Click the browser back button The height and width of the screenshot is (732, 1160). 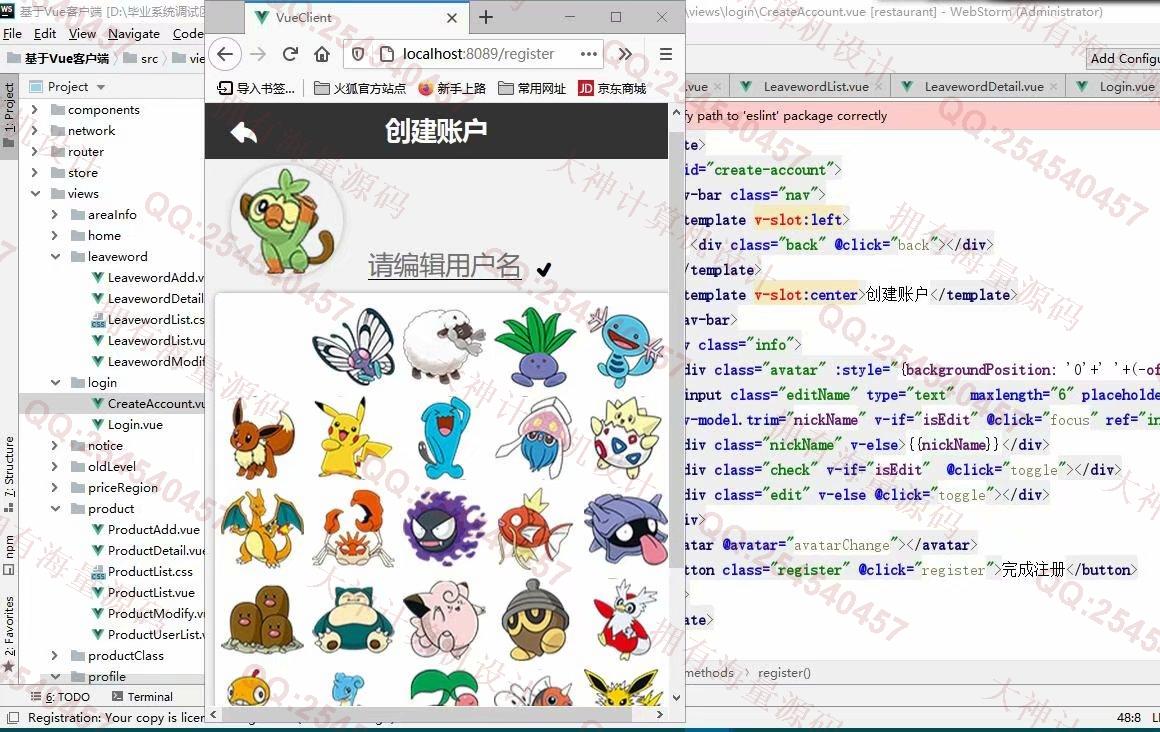coord(225,54)
